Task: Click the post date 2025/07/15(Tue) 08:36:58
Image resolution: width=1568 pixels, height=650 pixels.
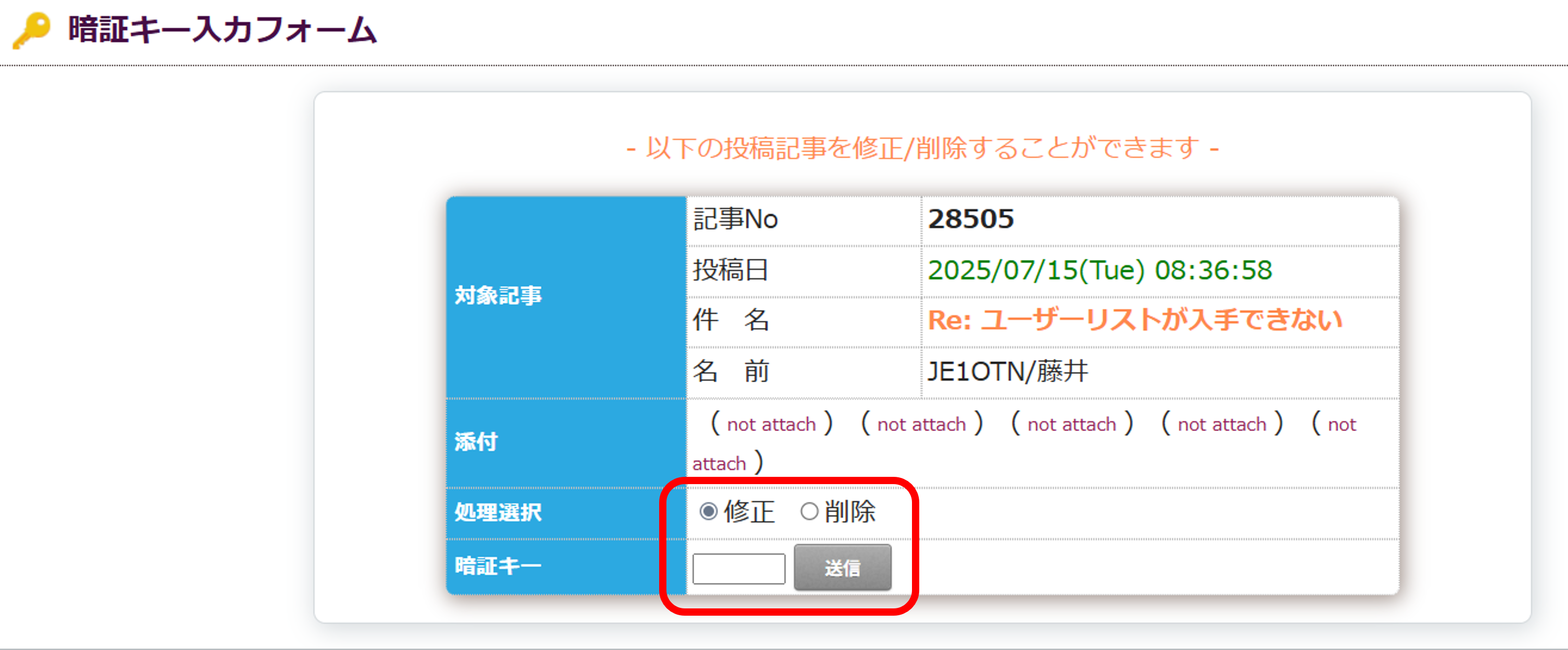Action: pyautogui.click(x=1099, y=270)
